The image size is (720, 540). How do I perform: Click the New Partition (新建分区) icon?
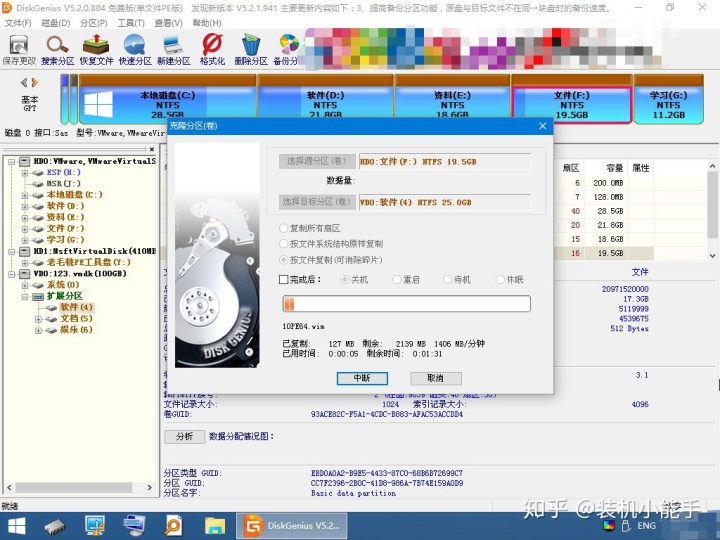pyautogui.click(x=174, y=49)
